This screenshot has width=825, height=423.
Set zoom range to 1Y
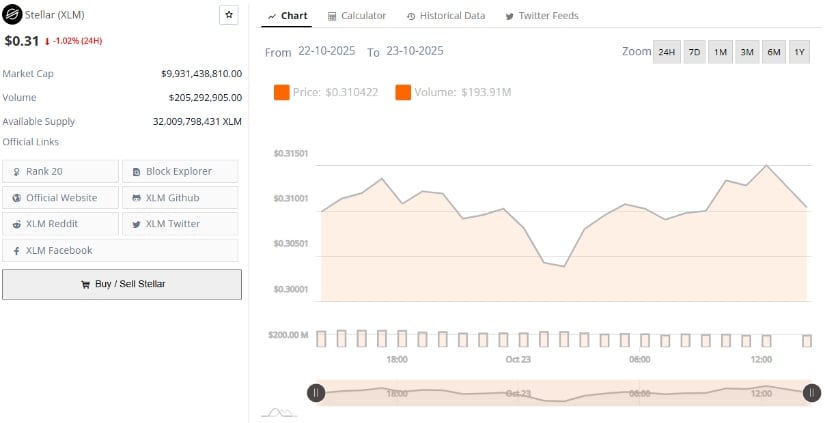tap(798, 52)
